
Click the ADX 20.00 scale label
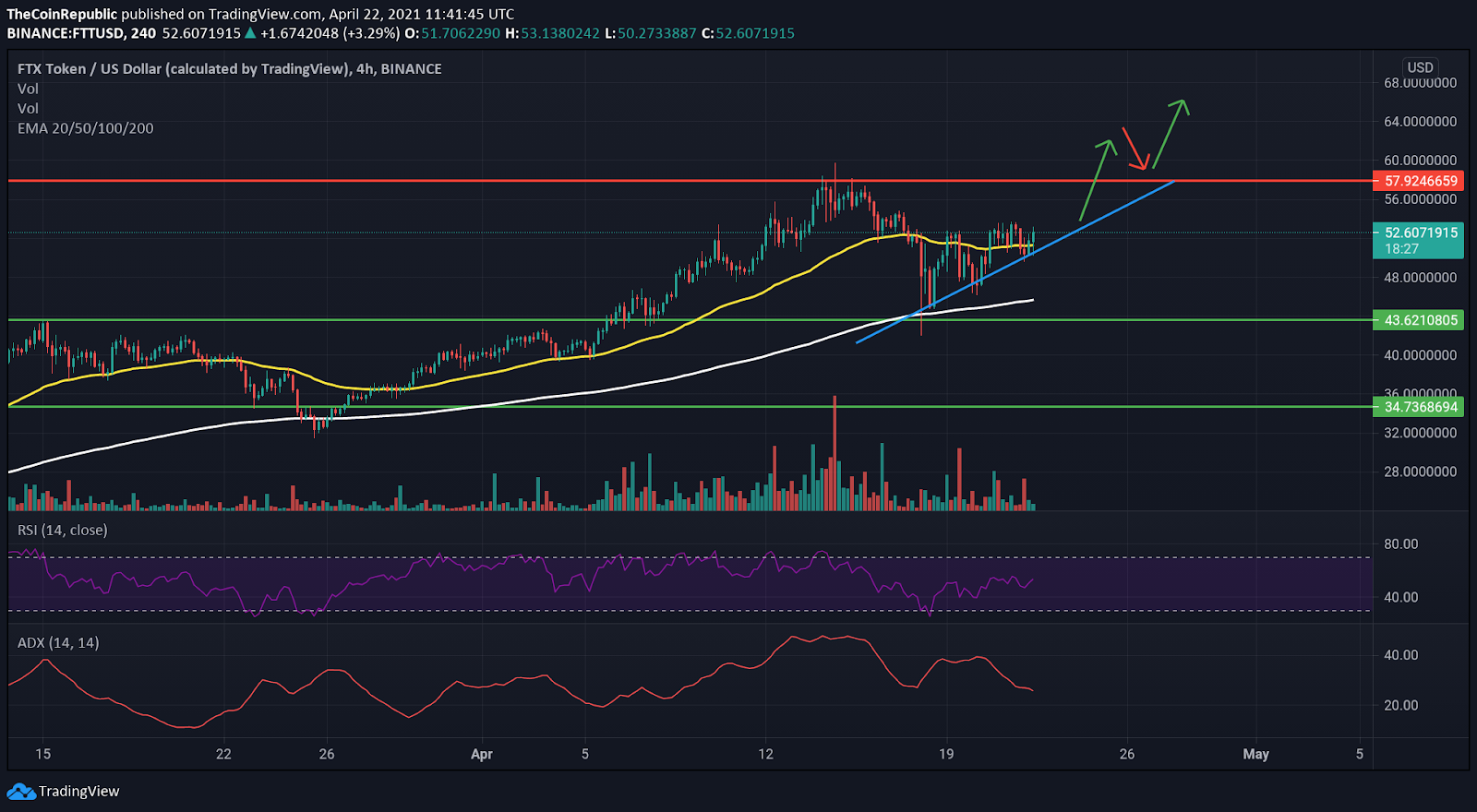pos(1400,705)
